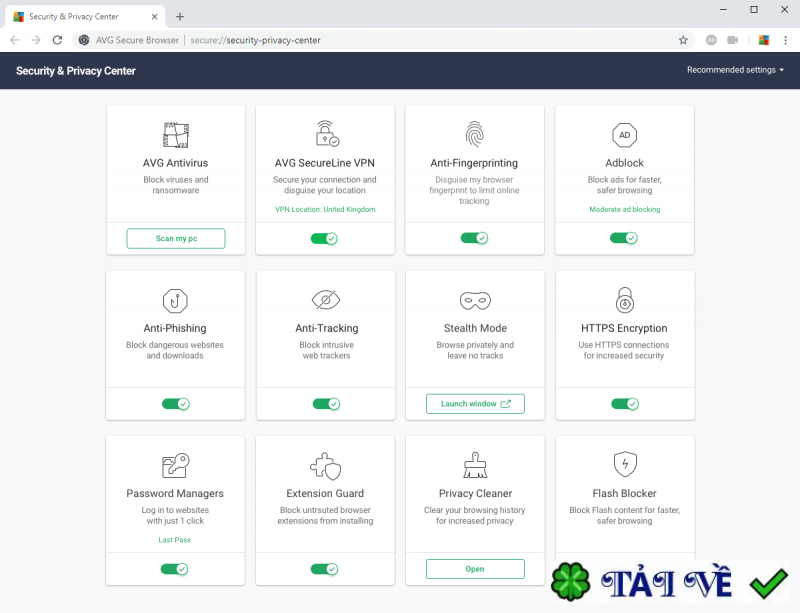Click the Scan my pc button
This screenshot has height=613, width=800.
176,238
